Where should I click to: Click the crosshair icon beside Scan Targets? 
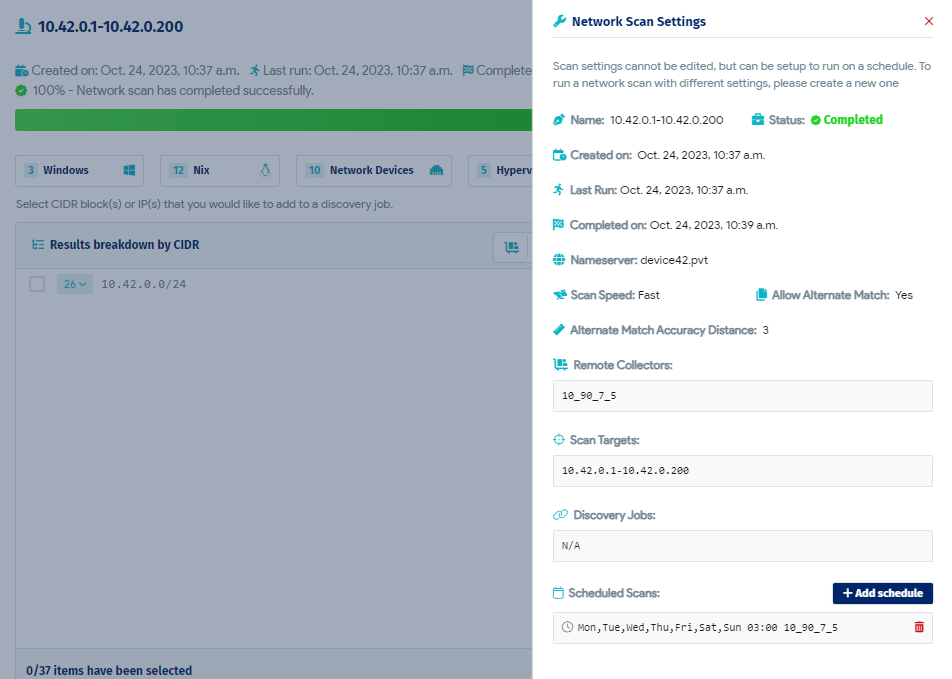click(559, 440)
